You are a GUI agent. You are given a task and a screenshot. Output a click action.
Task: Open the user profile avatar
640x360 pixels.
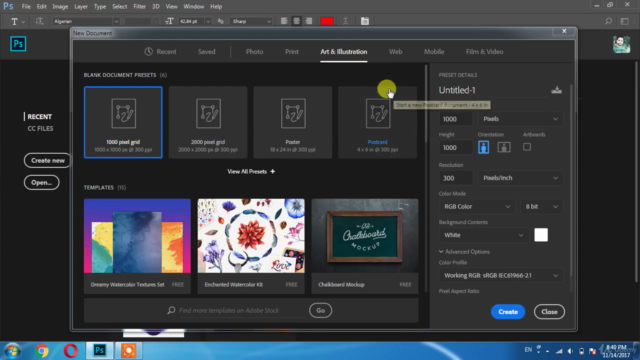(x=621, y=44)
